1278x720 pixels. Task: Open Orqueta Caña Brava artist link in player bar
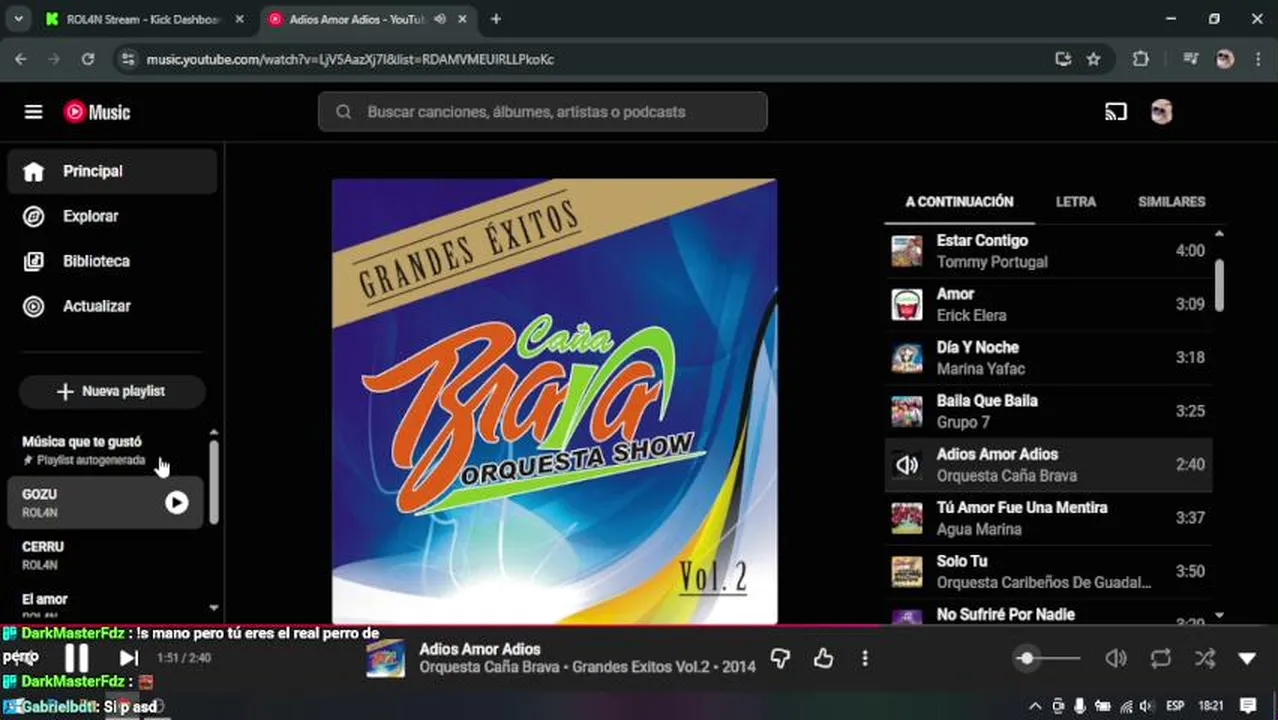(490, 667)
